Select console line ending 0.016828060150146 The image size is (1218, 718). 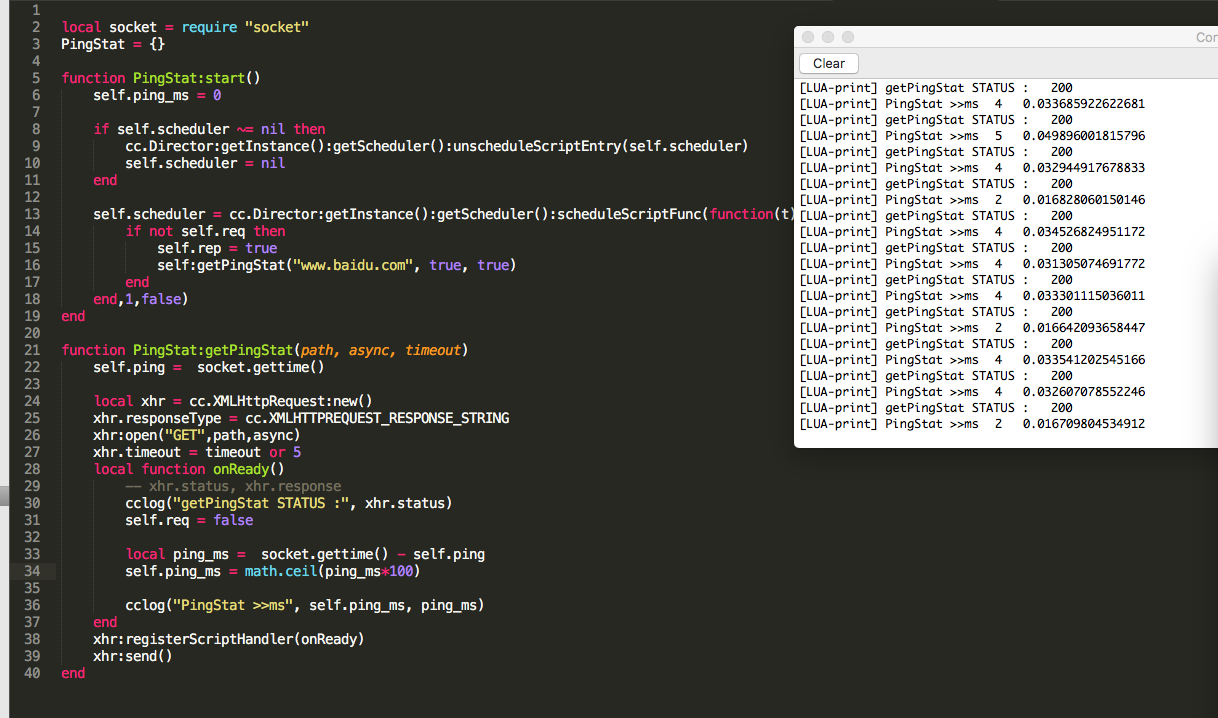click(x=972, y=200)
